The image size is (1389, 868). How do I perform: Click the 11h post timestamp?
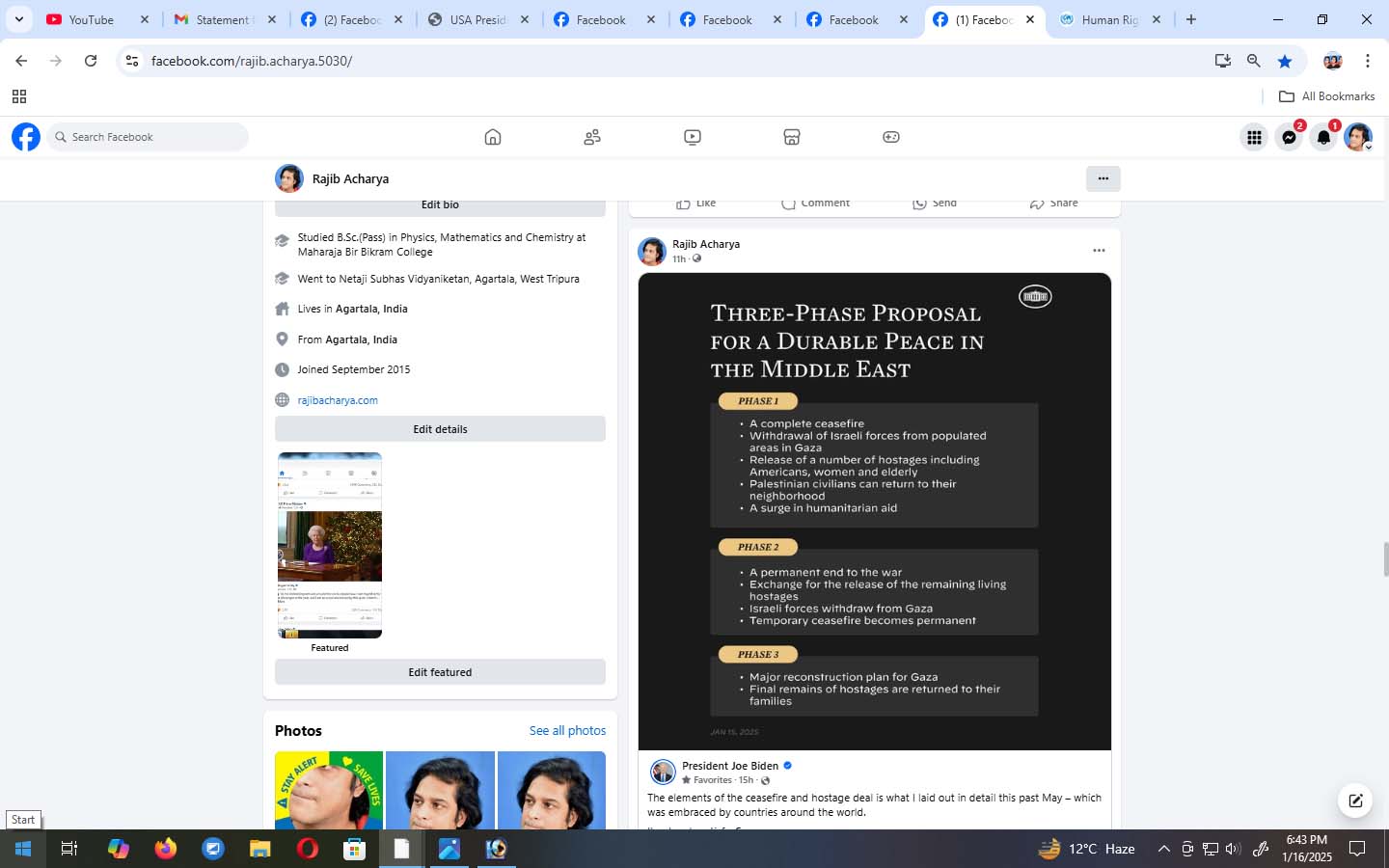[679, 259]
